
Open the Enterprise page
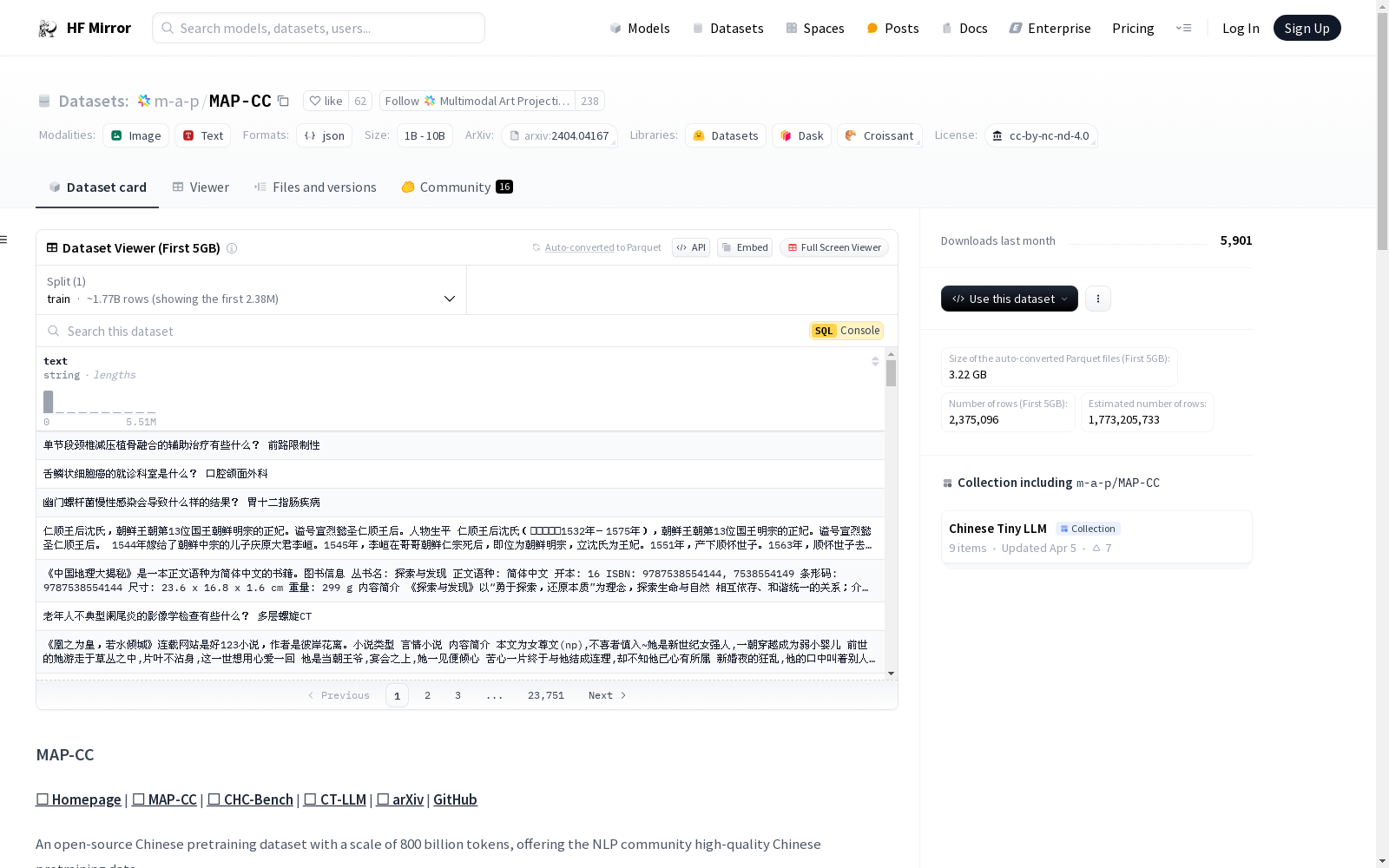coord(1050,28)
